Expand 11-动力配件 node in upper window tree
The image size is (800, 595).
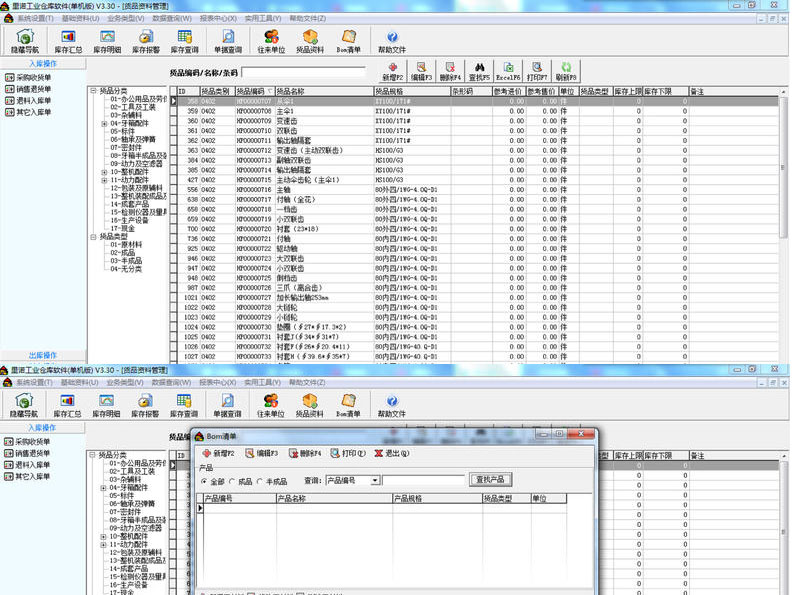(x=104, y=180)
